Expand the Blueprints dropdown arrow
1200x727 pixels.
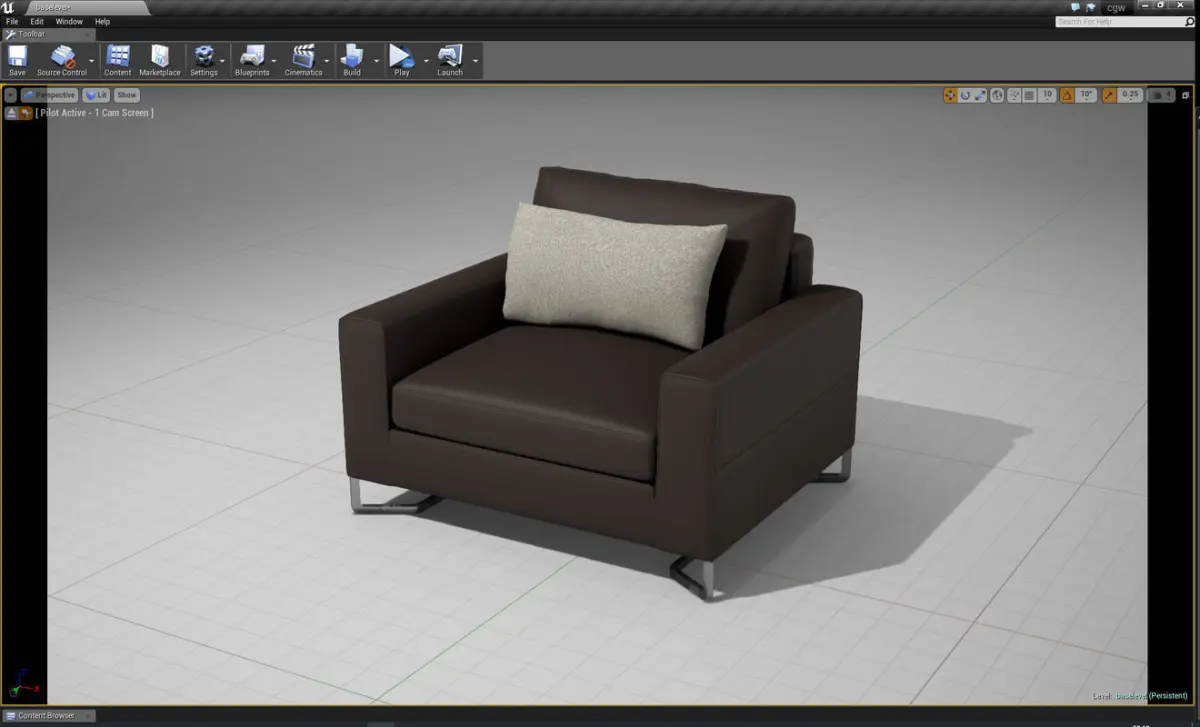274,60
